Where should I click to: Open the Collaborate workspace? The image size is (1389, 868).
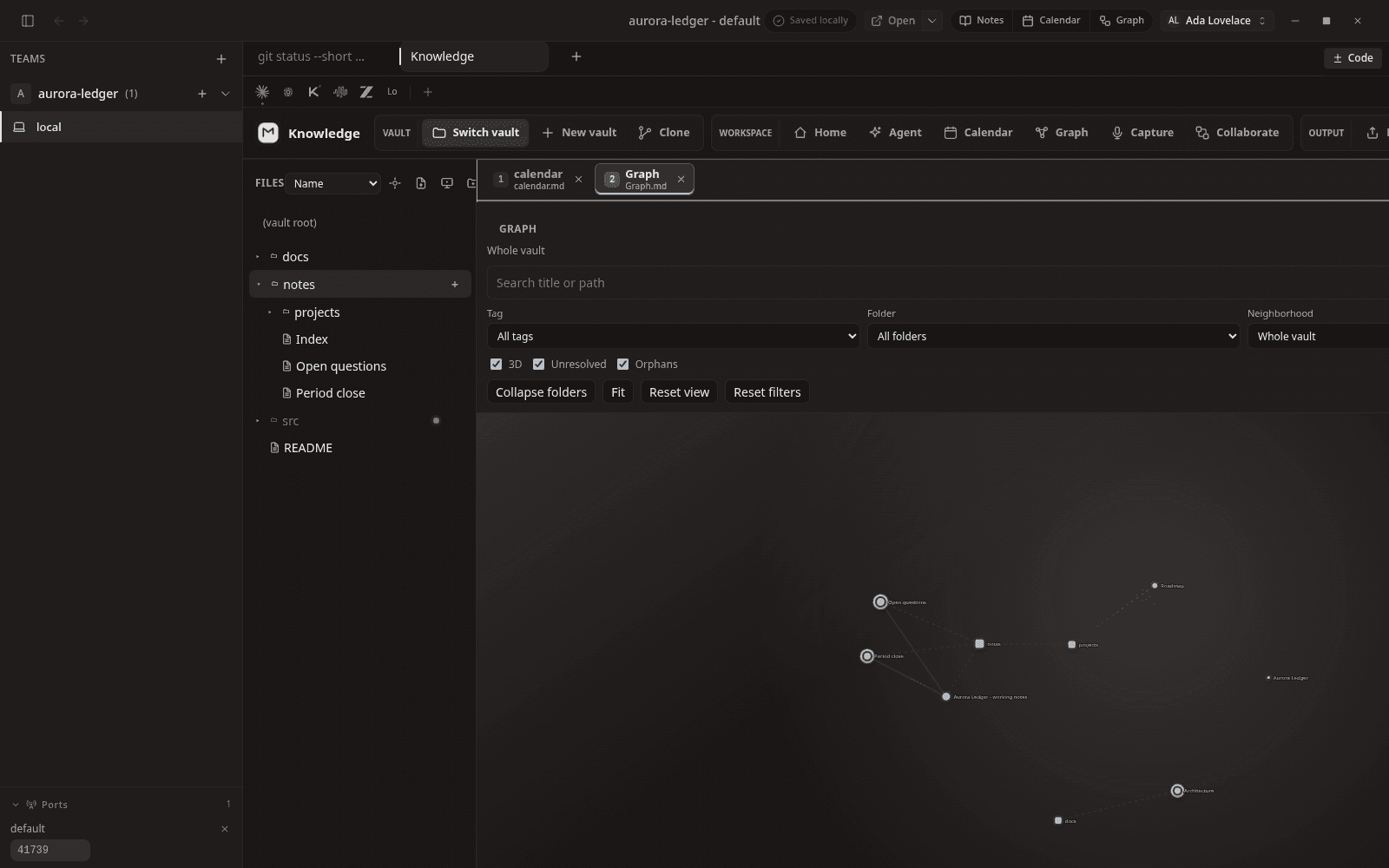[1237, 133]
